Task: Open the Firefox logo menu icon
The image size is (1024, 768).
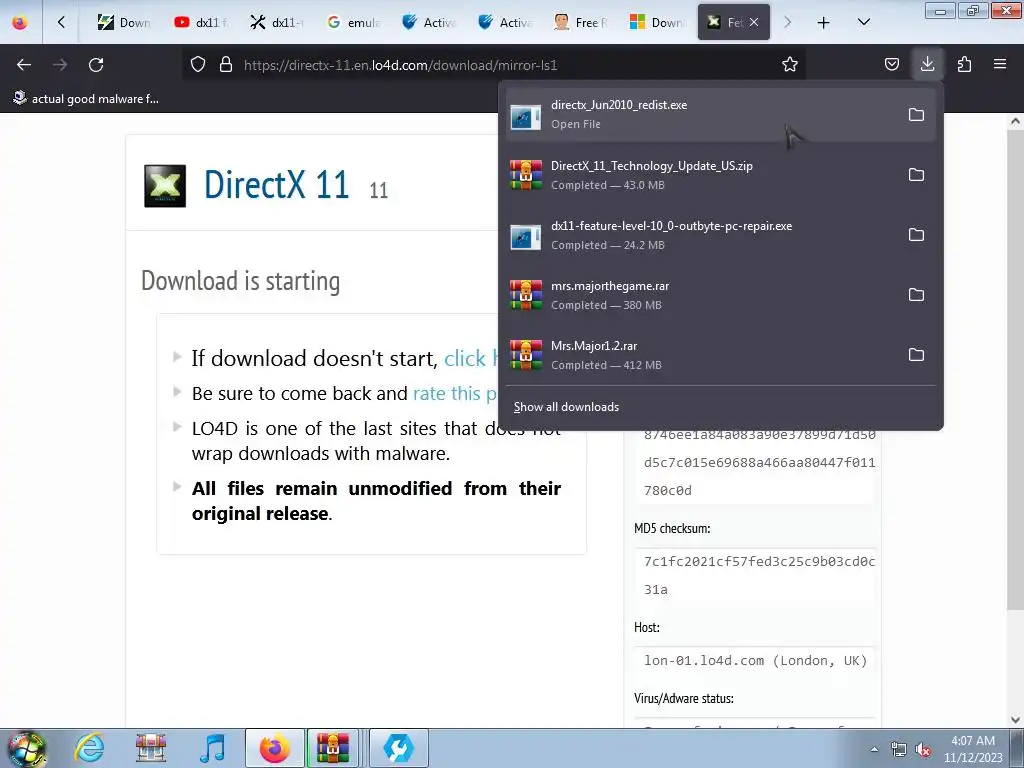Action: (x=20, y=23)
